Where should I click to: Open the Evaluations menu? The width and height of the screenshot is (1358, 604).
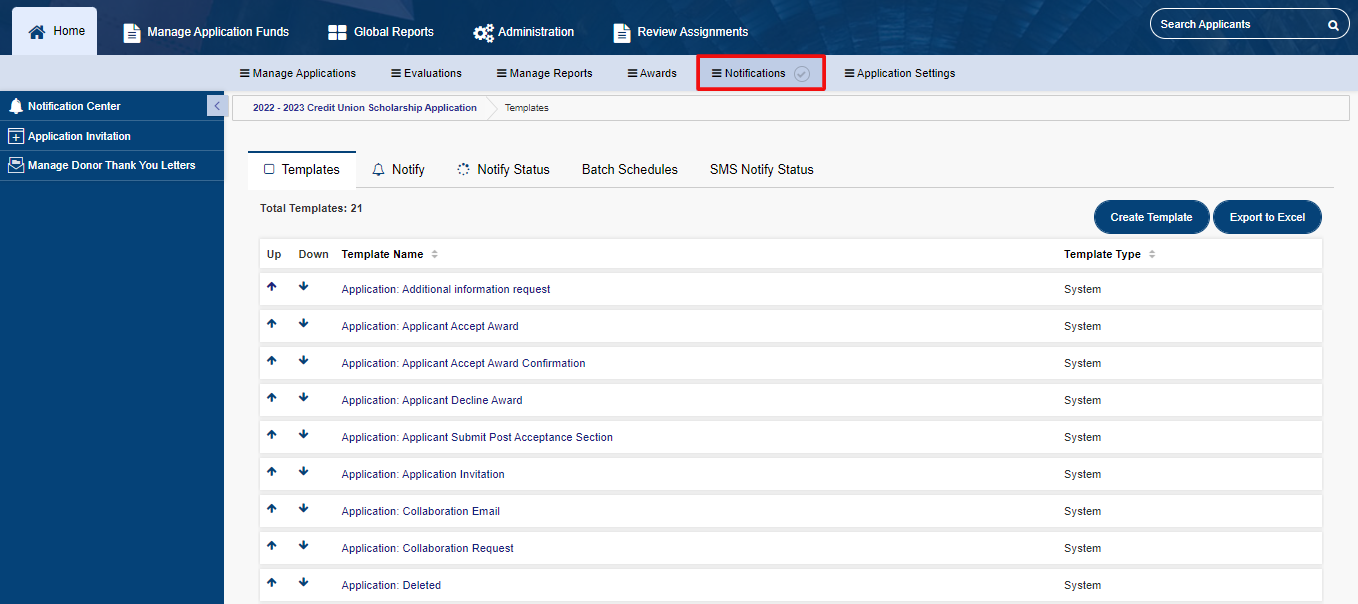point(426,73)
